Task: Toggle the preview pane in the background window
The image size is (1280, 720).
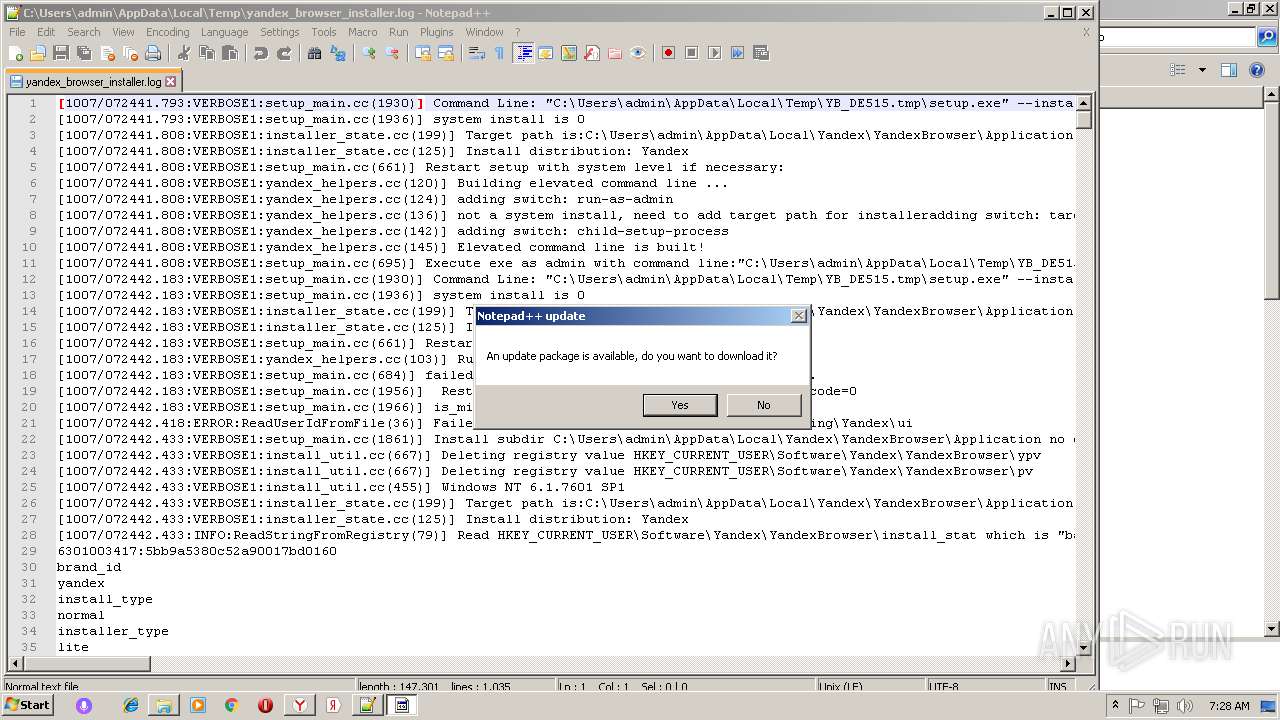Action: pos(1229,70)
